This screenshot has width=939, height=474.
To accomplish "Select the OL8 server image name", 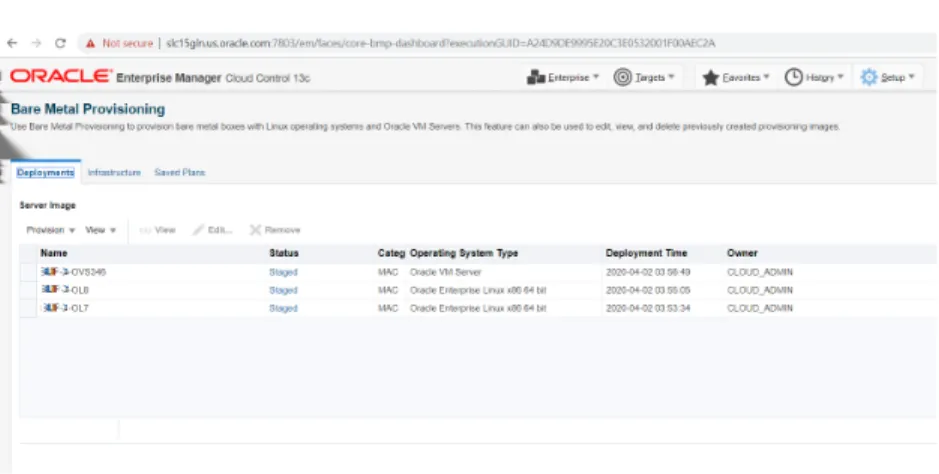I will [65, 290].
